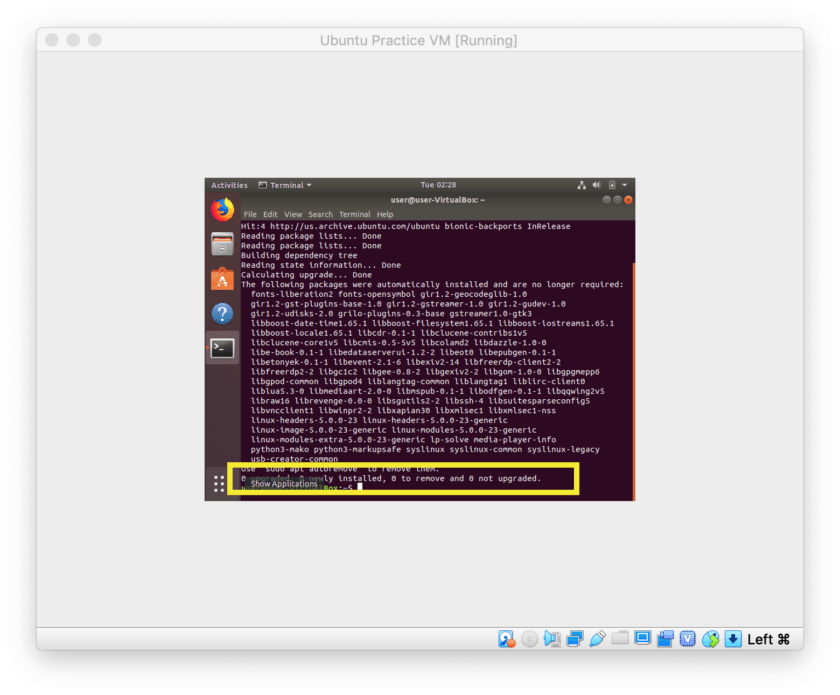Click the hard disk activity indicator

click(506, 639)
